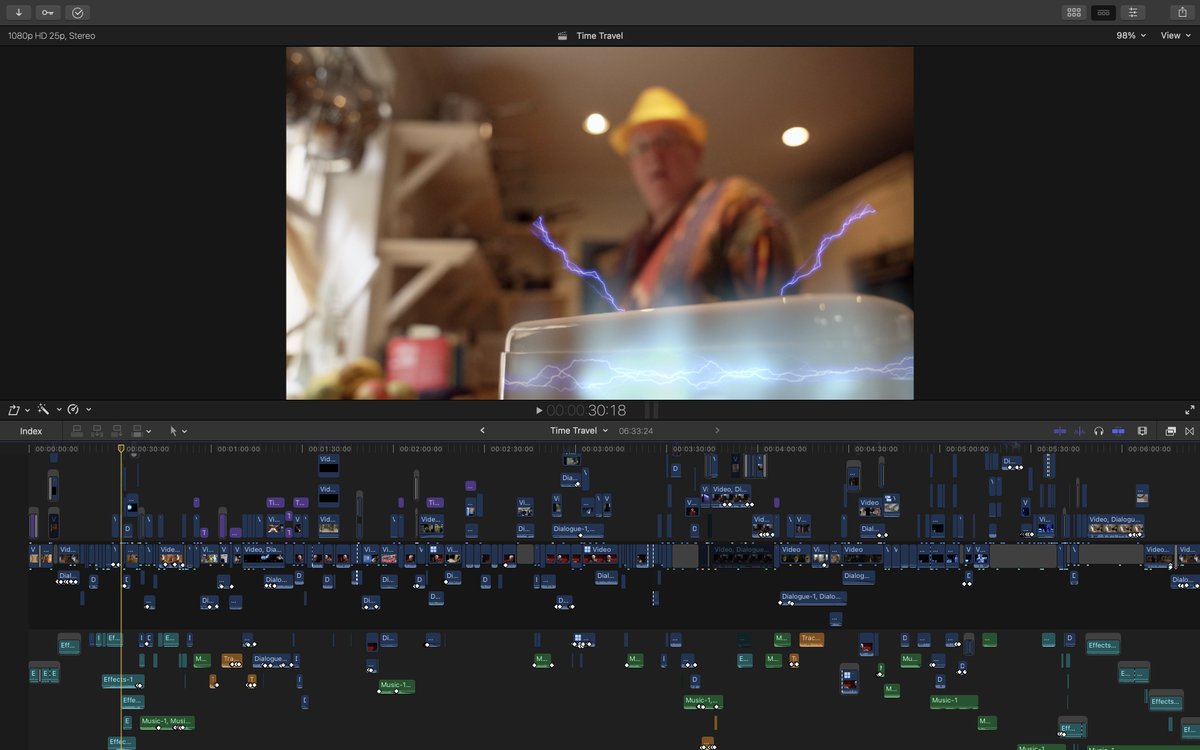Click the Overwrite clip edit icon

138,431
